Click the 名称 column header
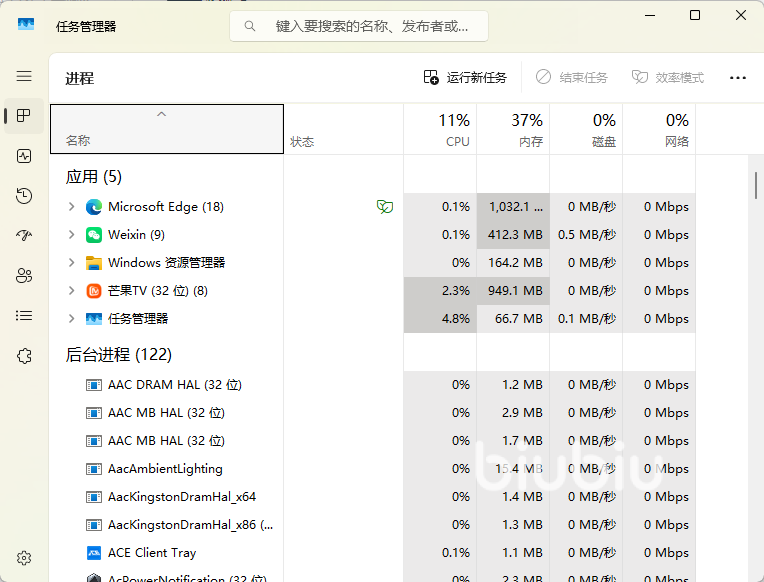Viewport: 764px width, 582px height. pos(166,130)
